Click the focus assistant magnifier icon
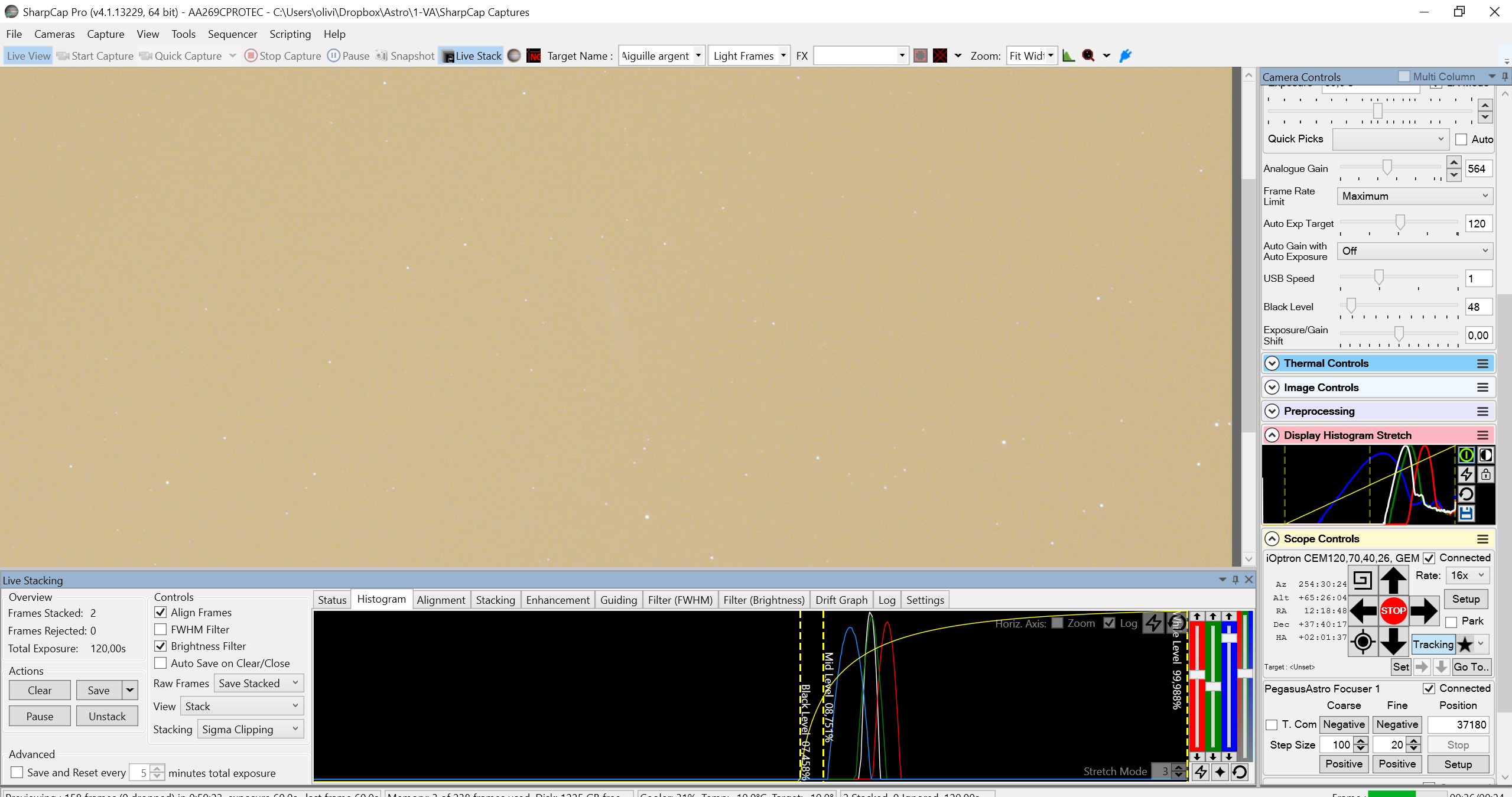The image size is (1512, 797). [x=1088, y=56]
